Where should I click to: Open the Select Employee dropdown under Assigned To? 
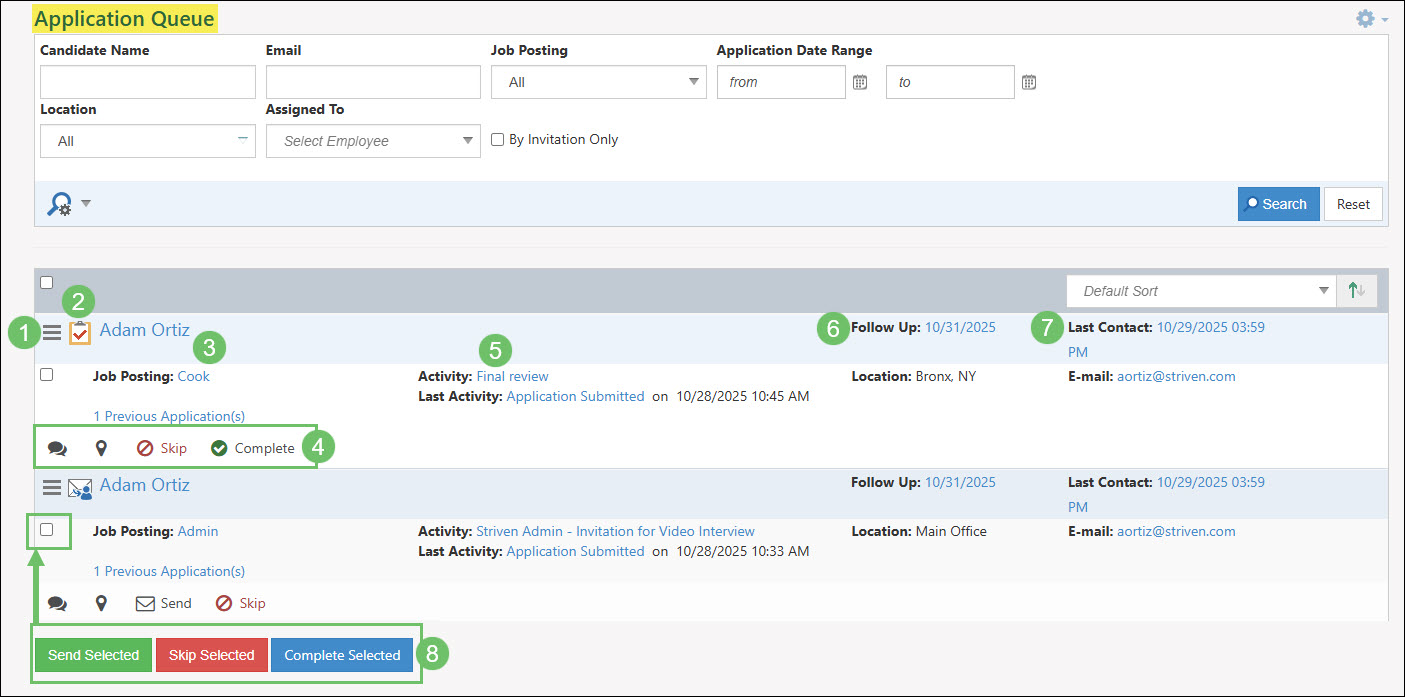point(373,141)
